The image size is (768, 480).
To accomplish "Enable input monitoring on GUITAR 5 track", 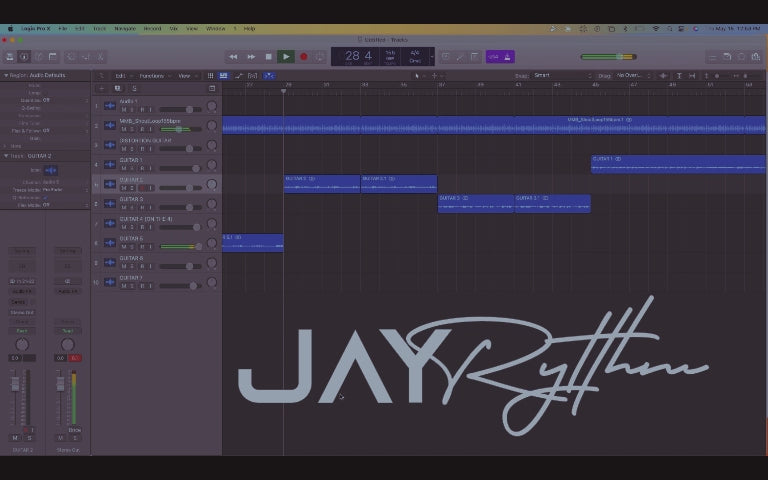I will 151,247.
